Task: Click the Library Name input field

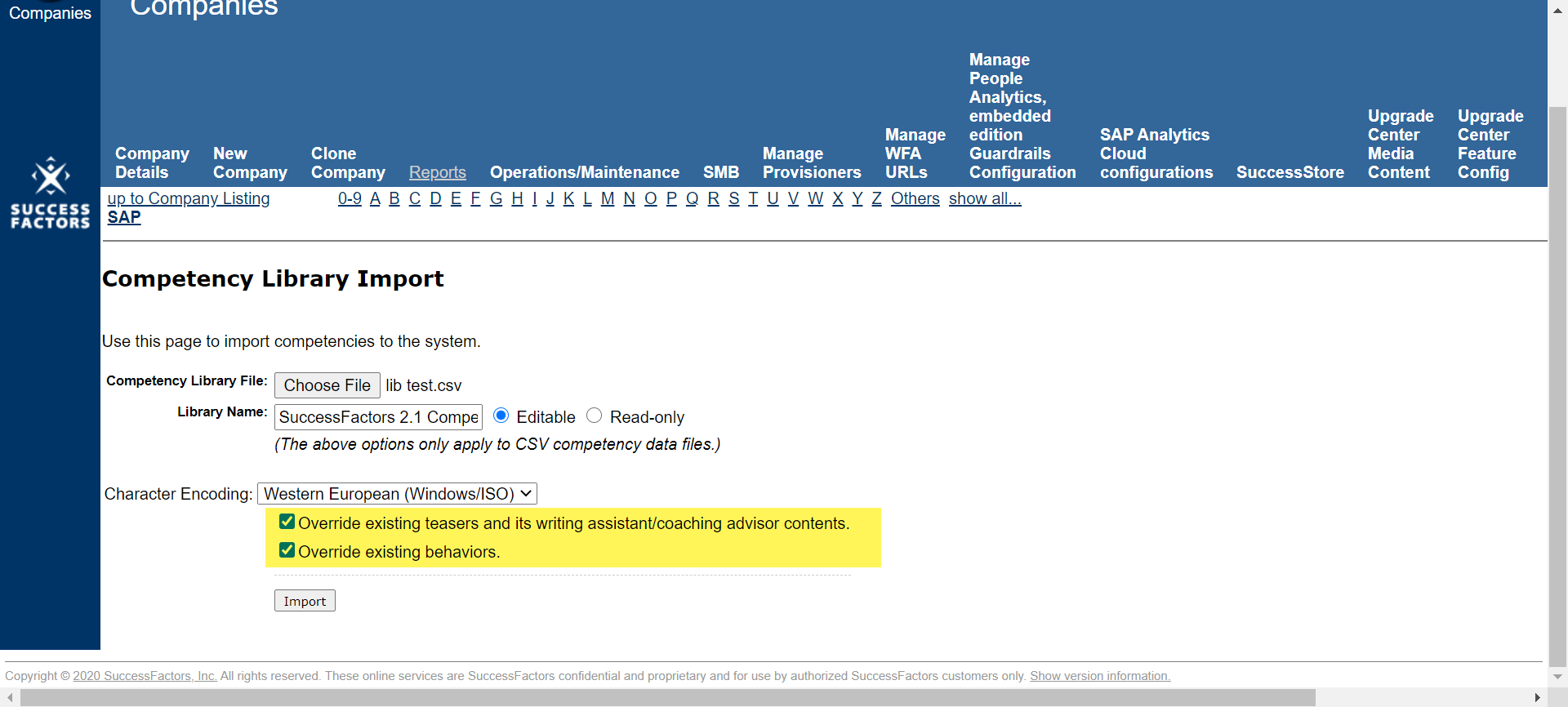Action: [379, 417]
